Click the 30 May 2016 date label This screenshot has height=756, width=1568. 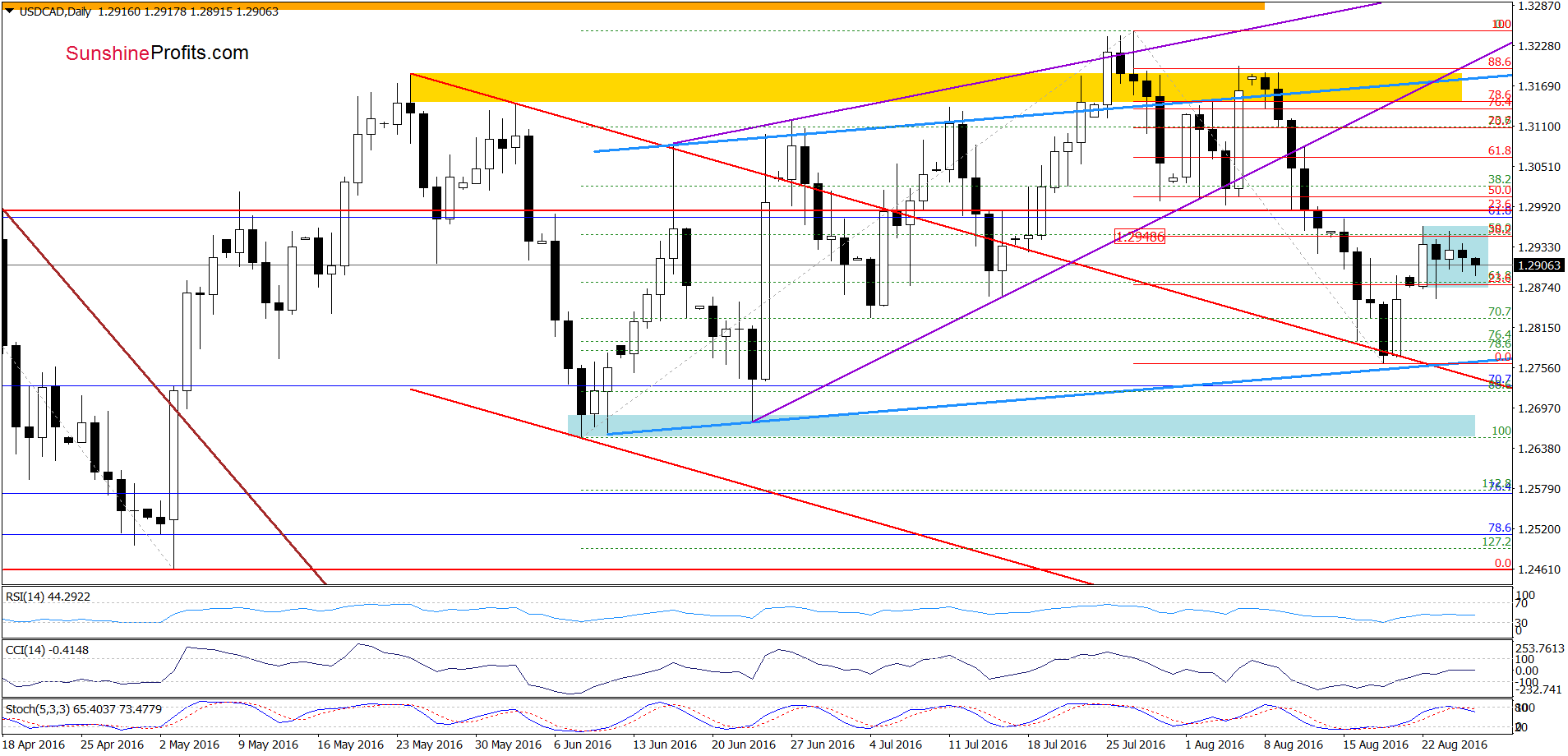click(508, 744)
